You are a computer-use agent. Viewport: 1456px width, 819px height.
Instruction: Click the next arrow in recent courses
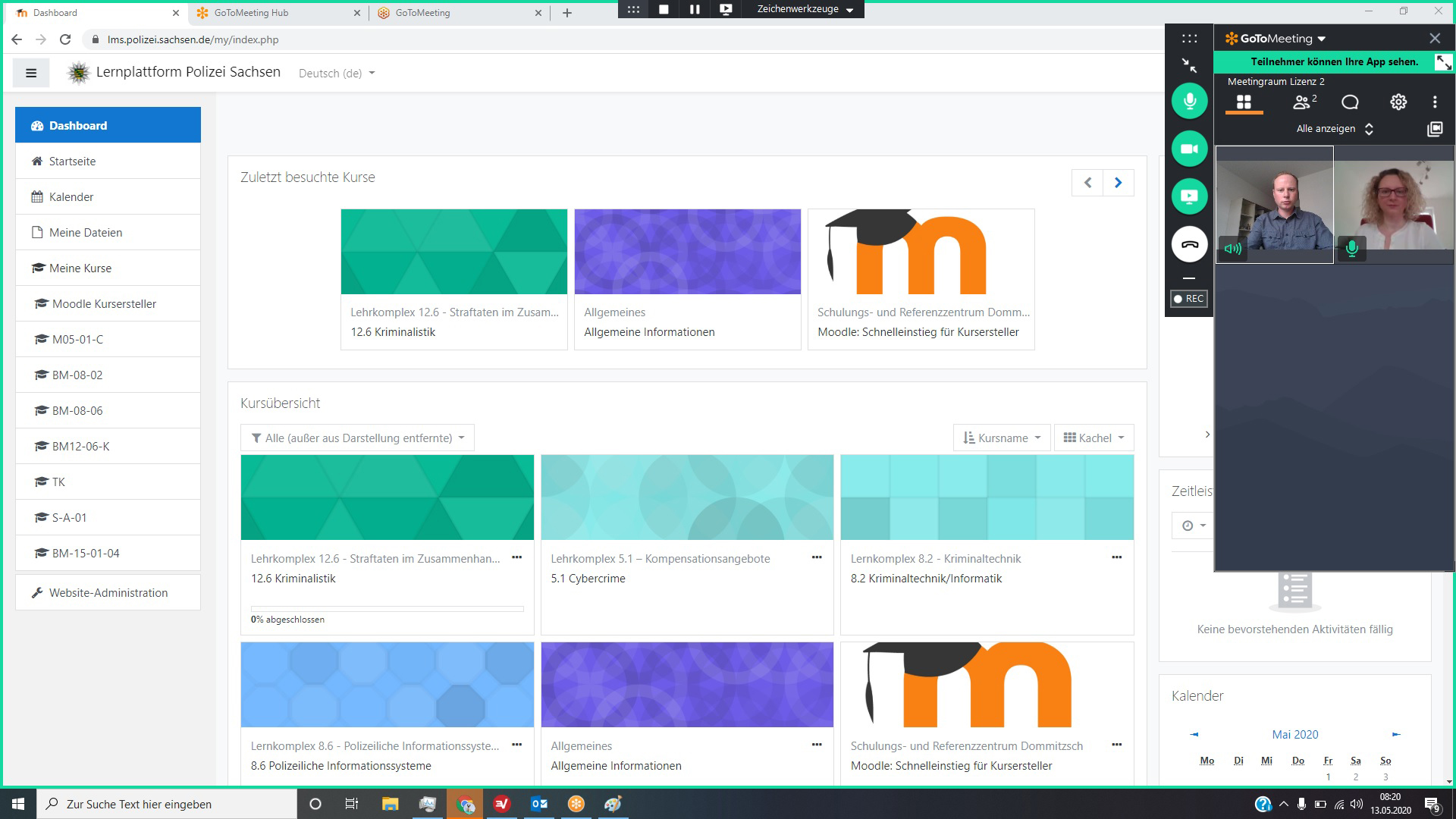coord(1118,183)
